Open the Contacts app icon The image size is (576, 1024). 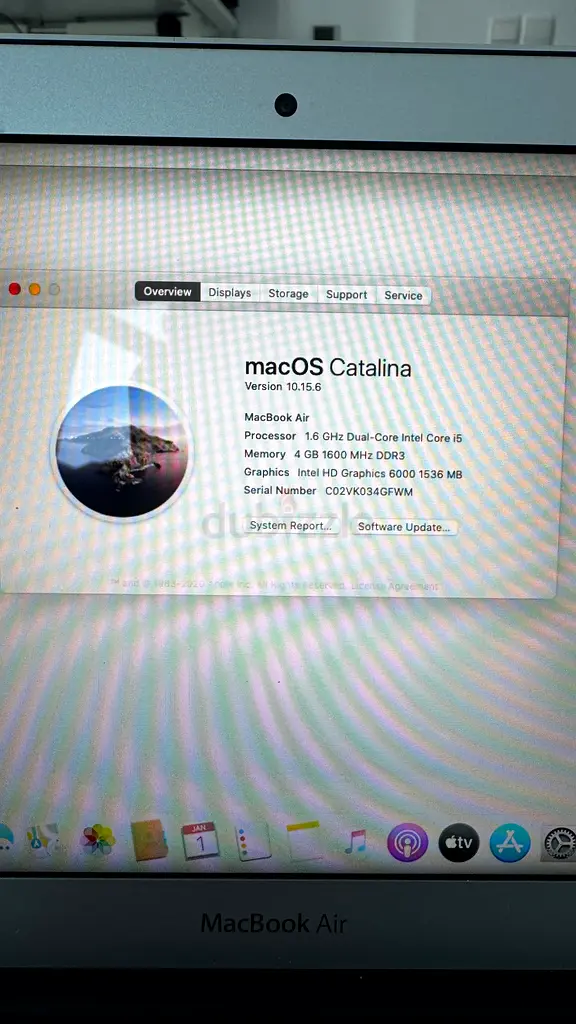tap(150, 840)
